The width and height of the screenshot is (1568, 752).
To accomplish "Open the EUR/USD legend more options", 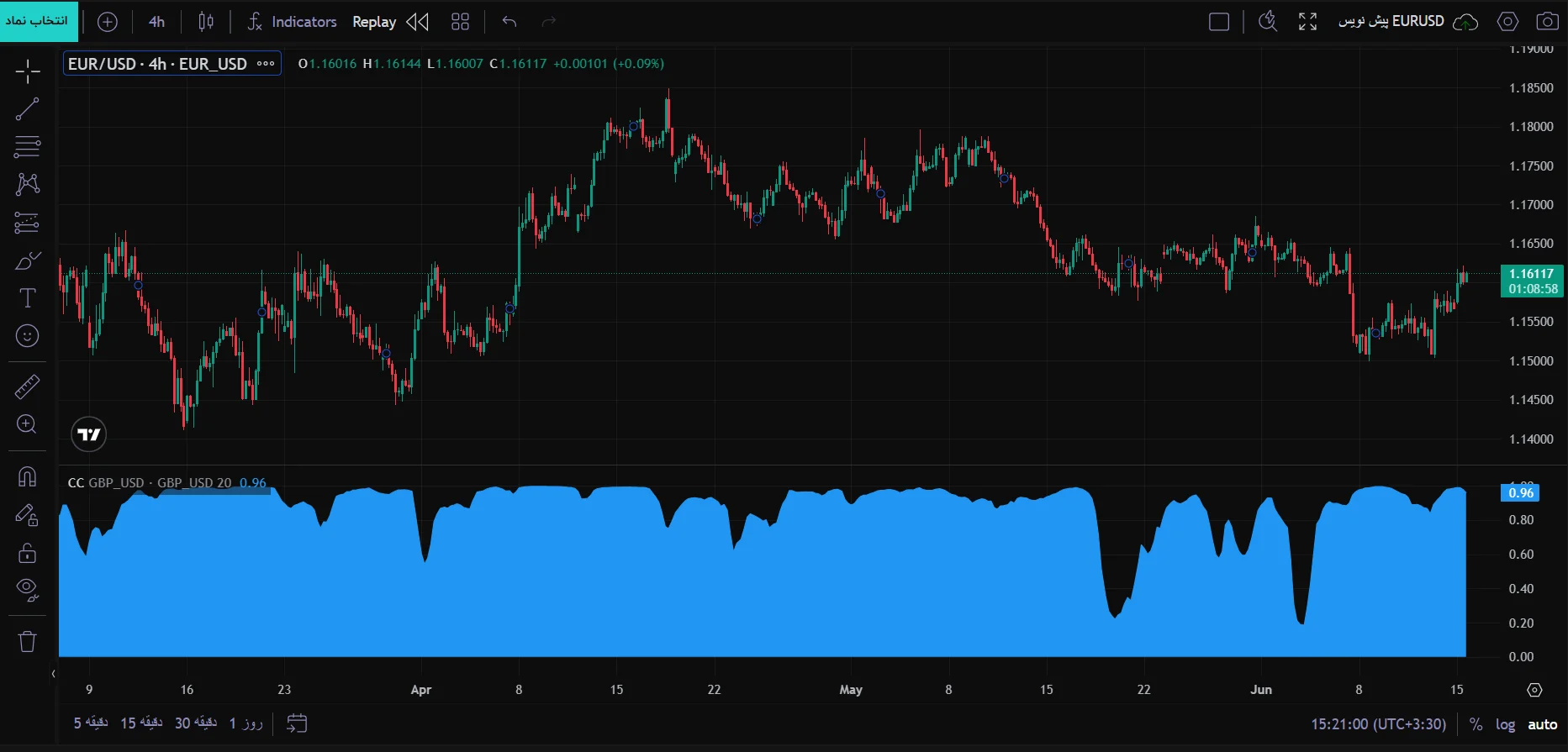I will [x=266, y=63].
